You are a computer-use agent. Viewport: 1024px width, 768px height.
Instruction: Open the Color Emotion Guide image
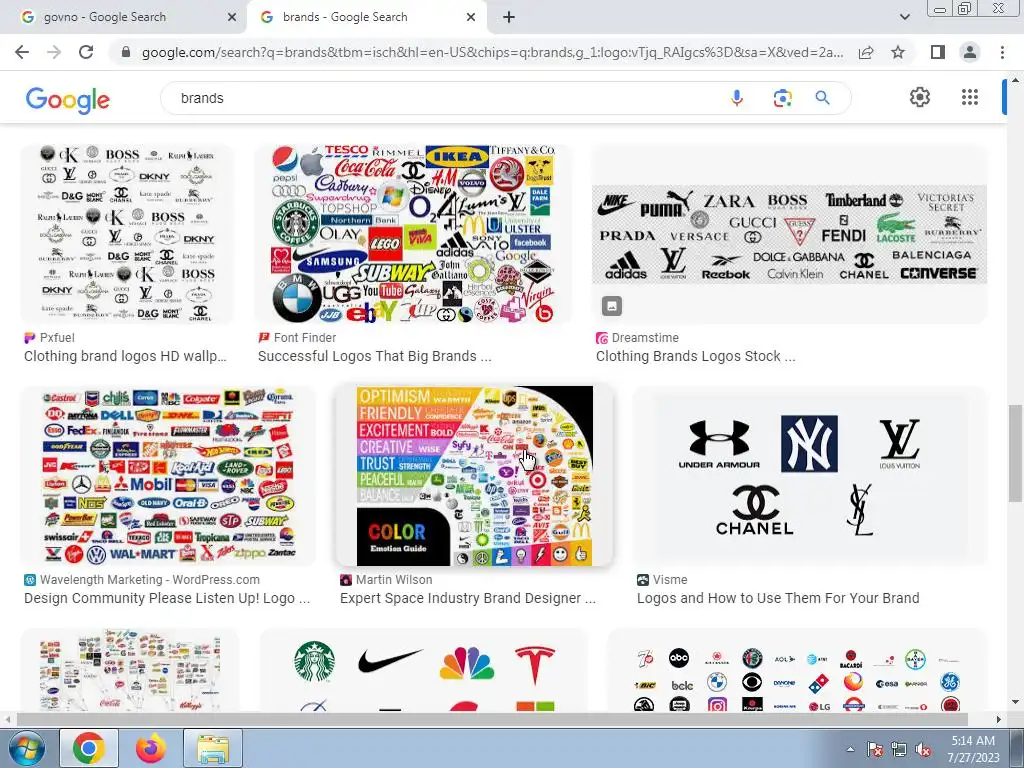tap(475, 476)
